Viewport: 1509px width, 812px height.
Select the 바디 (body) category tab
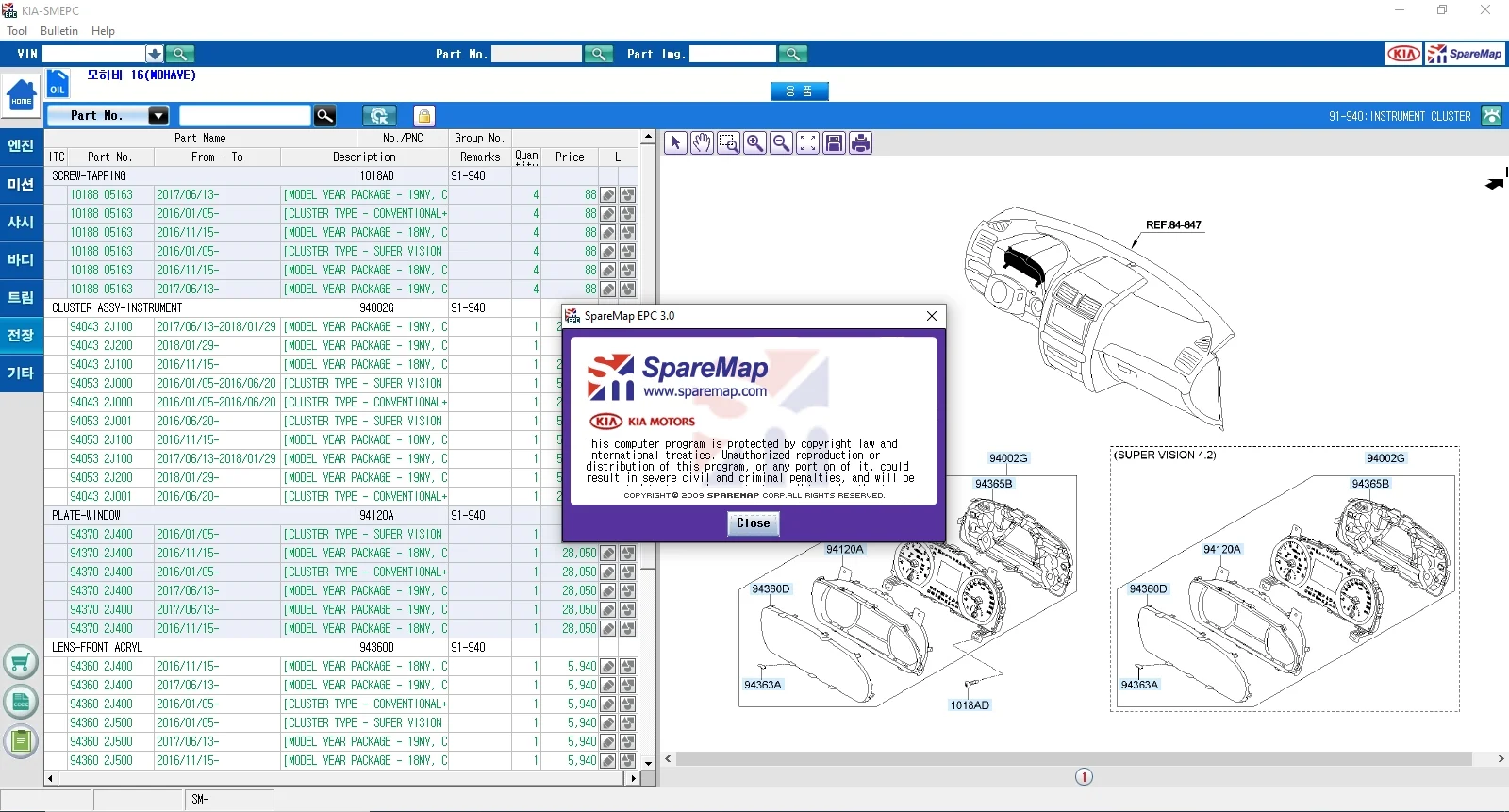click(21, 259)
